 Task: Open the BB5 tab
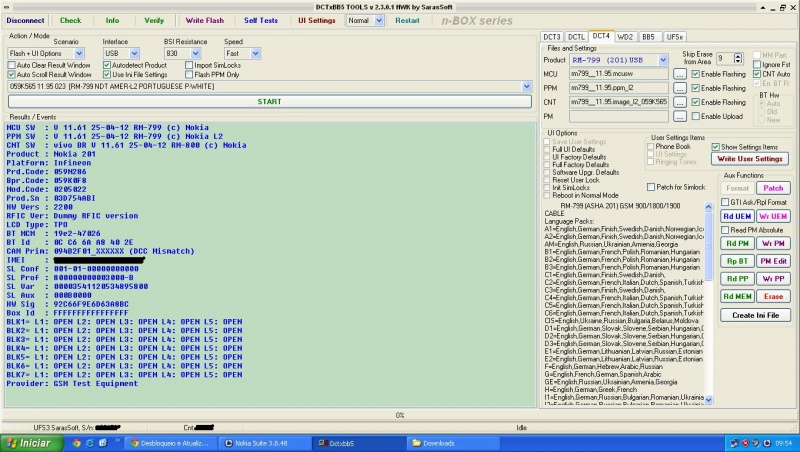click(x=648, y=37)
